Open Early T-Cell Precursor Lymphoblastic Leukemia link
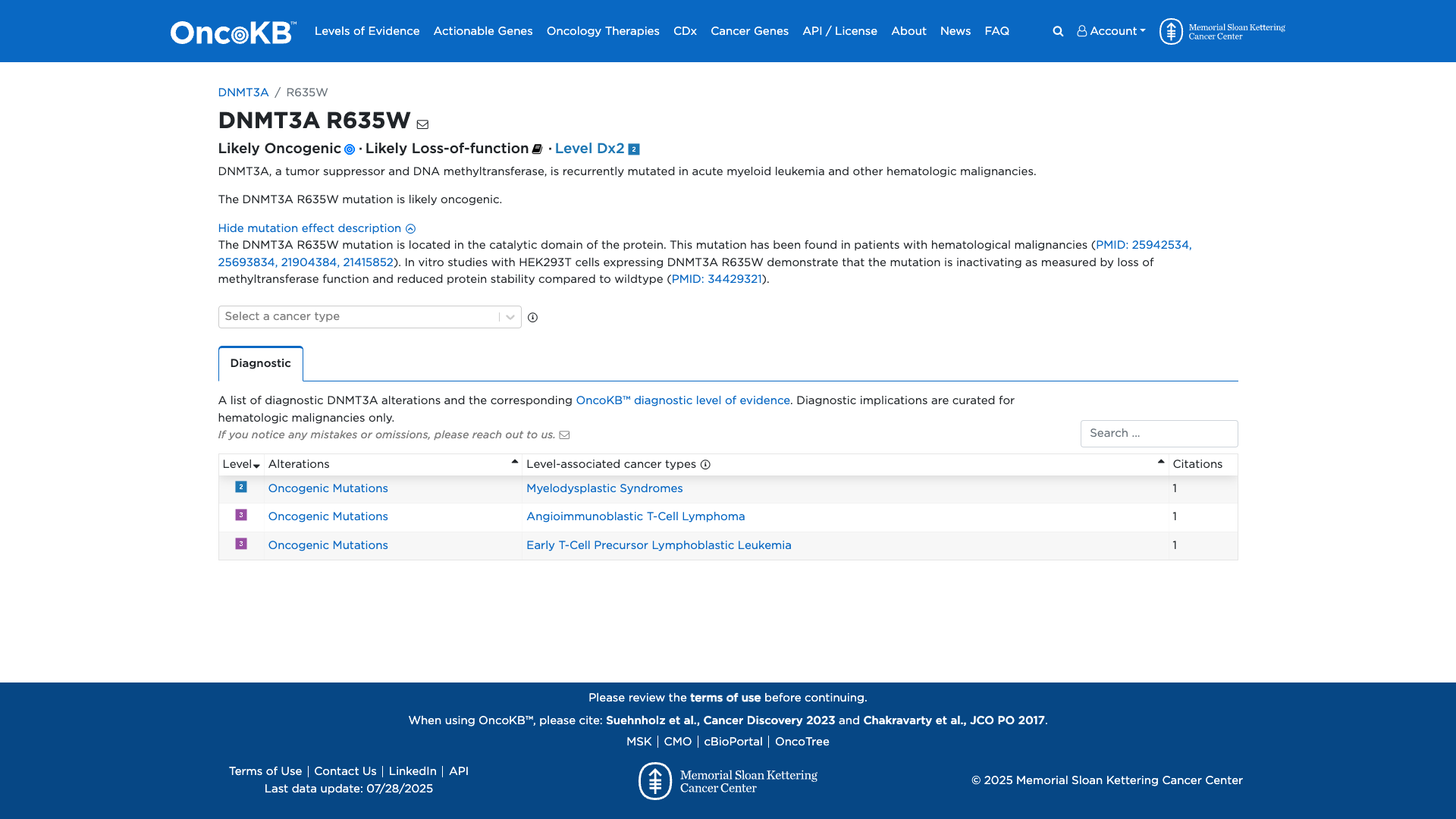This screenshot has width=1456, height=819. pos(658,545)
